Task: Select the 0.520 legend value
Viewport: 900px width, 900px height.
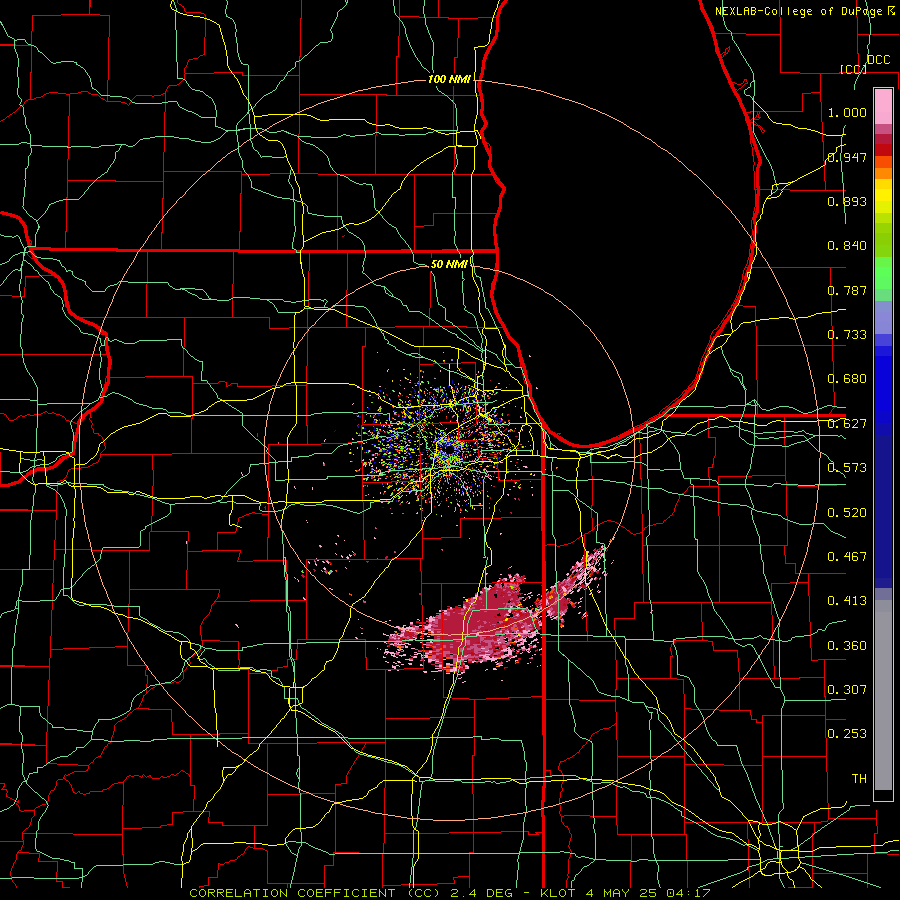Action: pyautogui.click(x=847, y=513)
